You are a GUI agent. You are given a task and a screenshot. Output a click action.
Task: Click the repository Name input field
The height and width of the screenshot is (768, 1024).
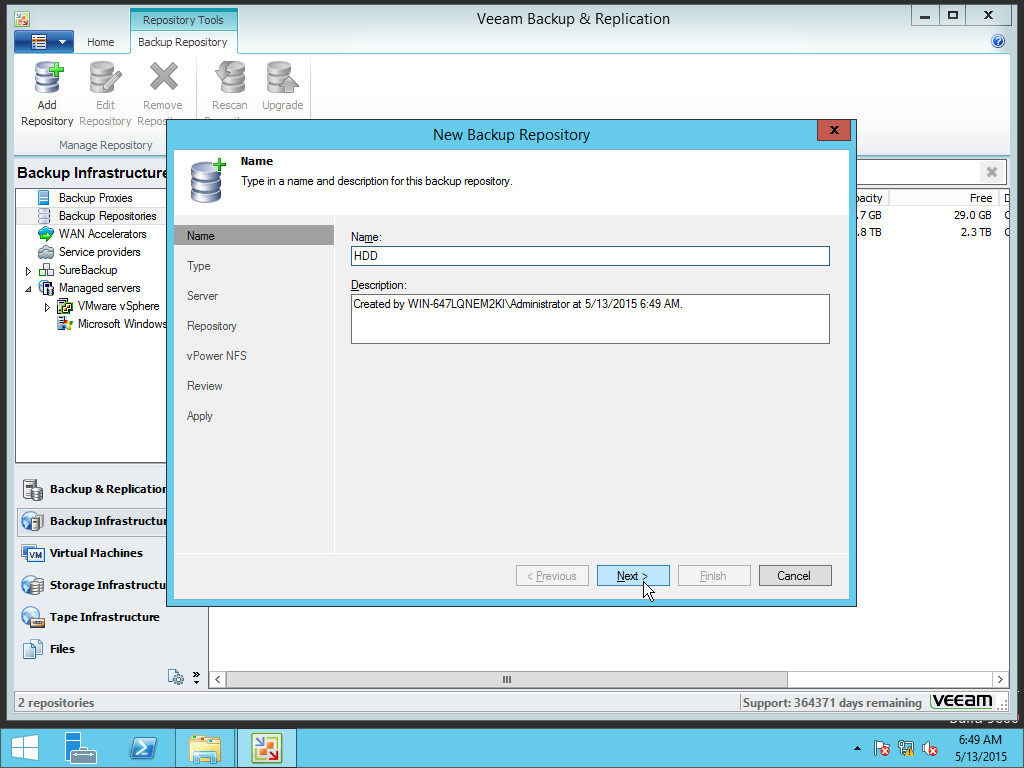(x=590, y=256)
